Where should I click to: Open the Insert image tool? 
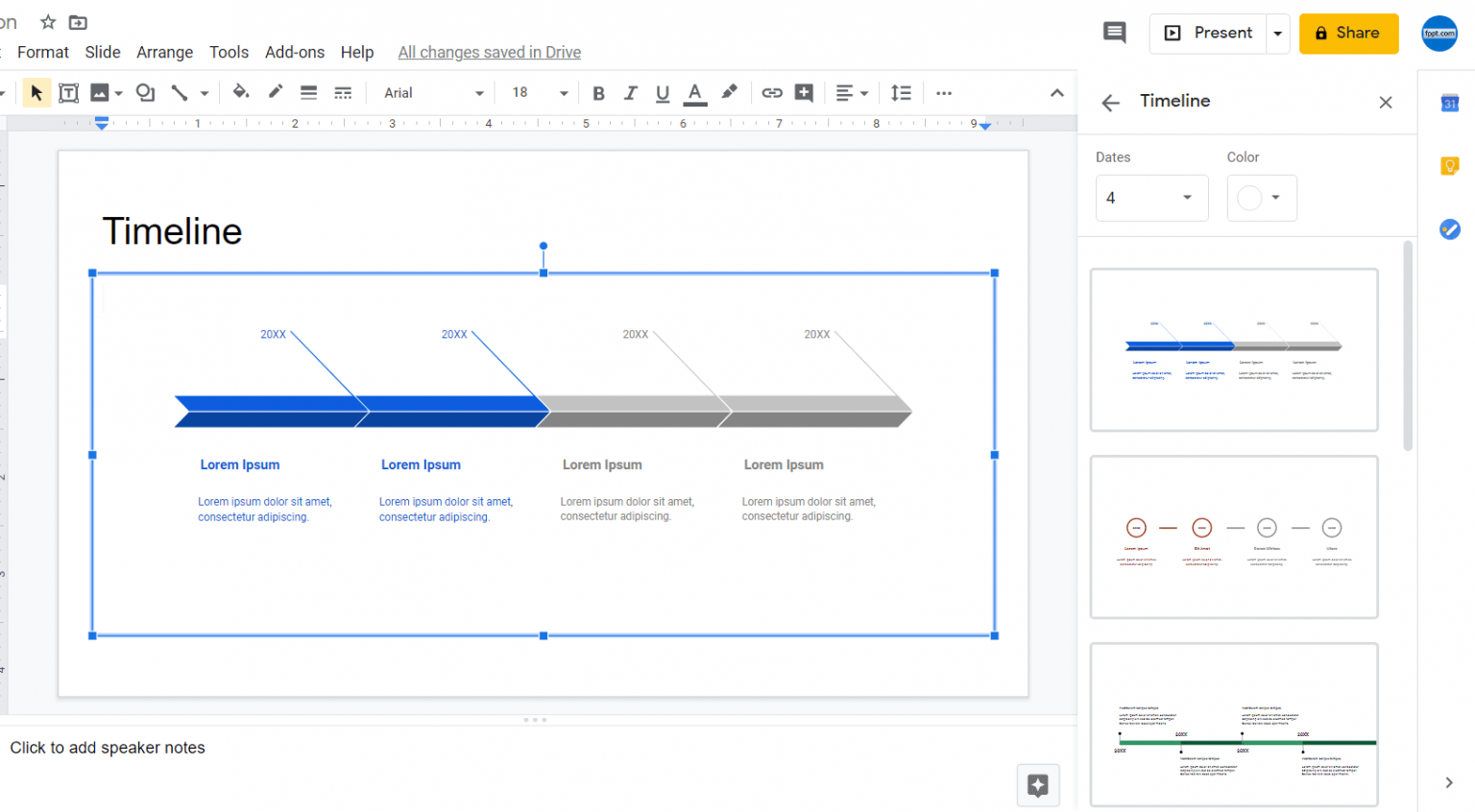(102, 92)
